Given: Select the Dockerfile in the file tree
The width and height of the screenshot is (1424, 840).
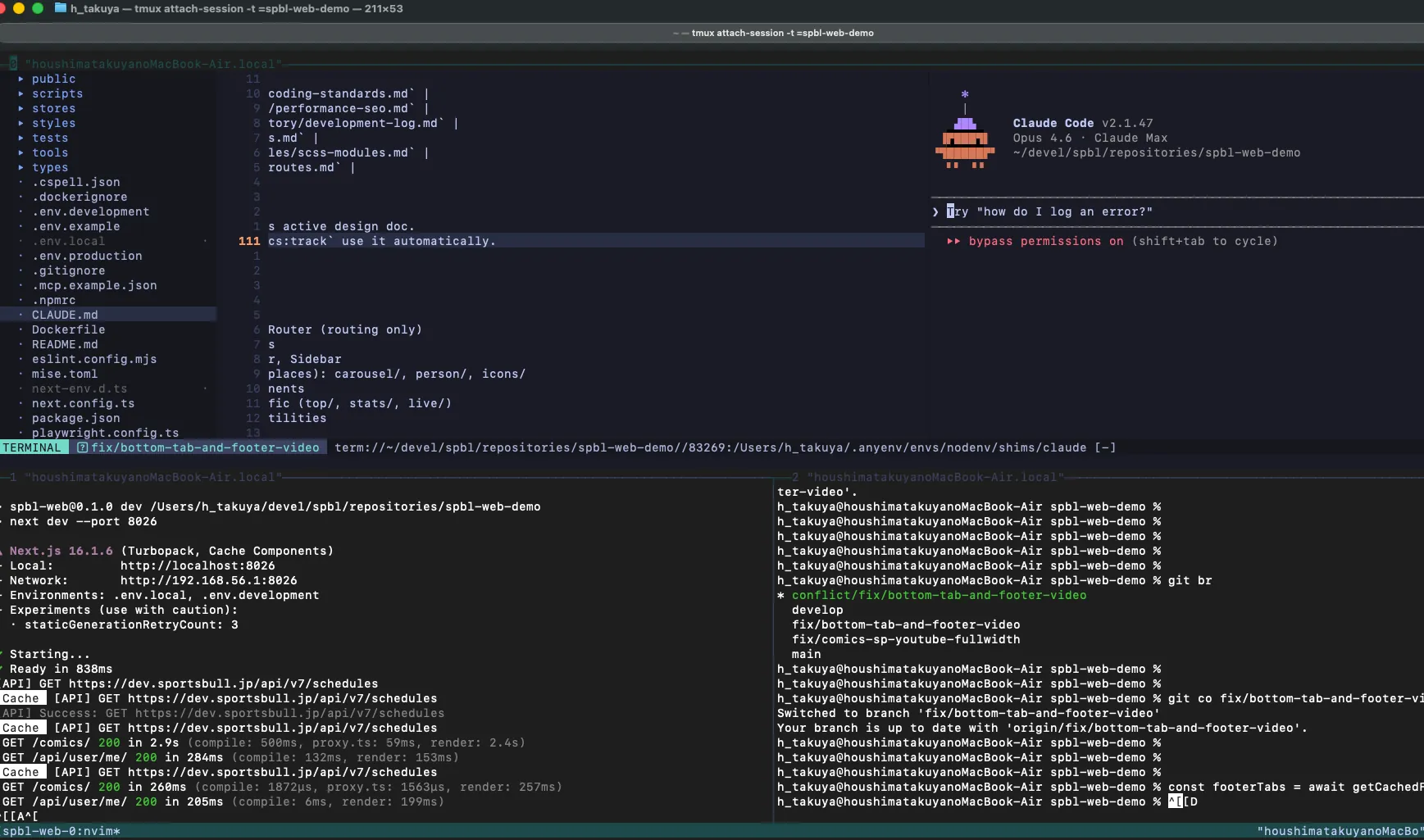Looking at the screenshot, I should 68,329.
